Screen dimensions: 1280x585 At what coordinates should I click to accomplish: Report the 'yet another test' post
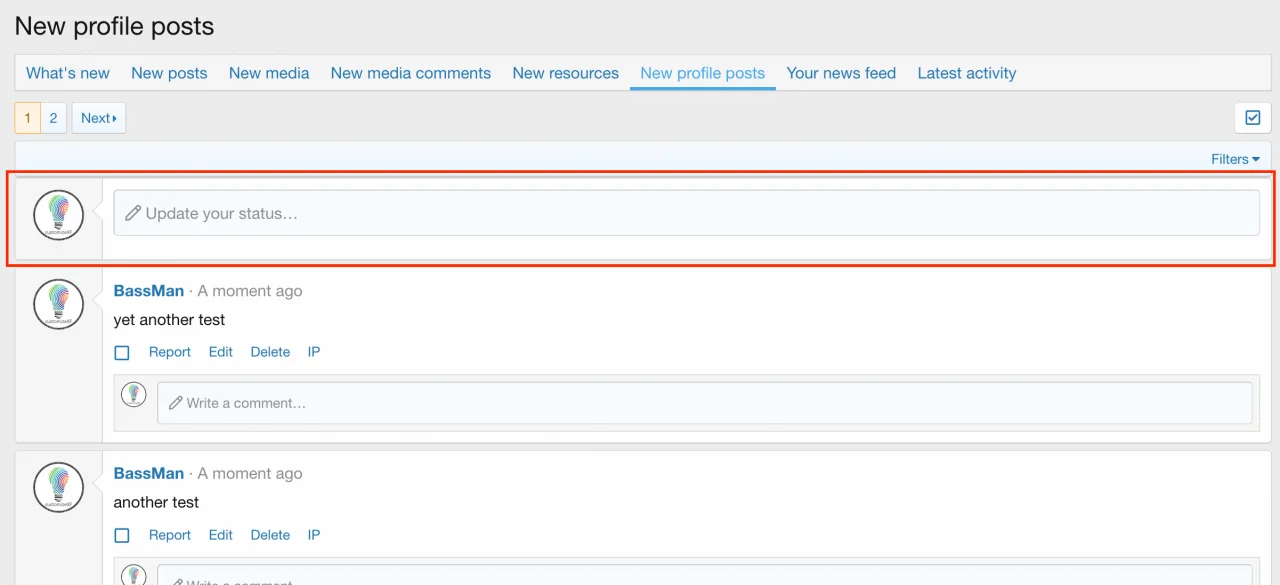click(x=170, y=352)
